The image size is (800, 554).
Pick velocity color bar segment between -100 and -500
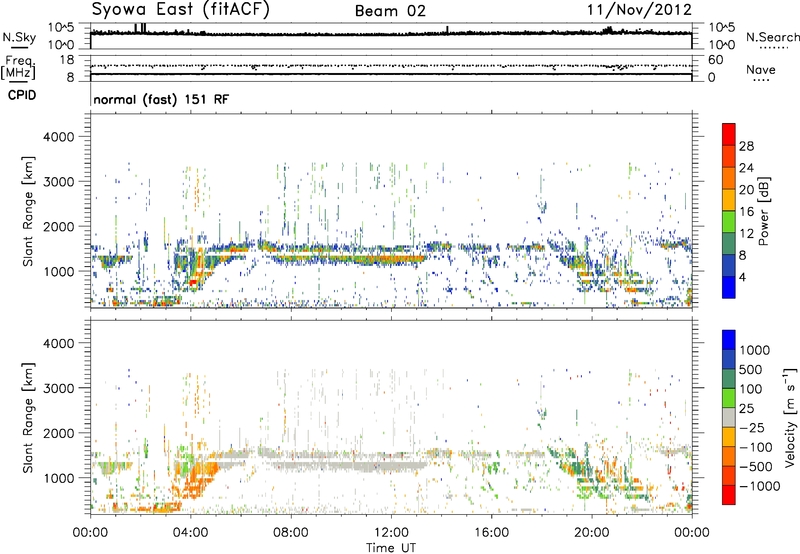[x=729, y=456]
